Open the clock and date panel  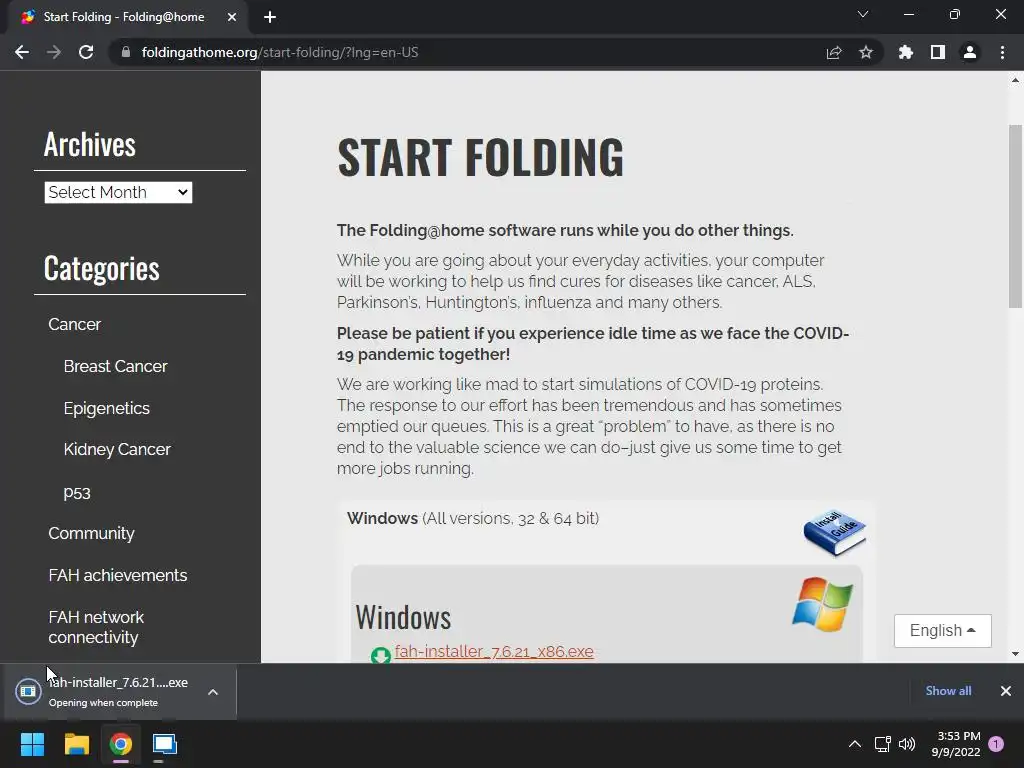[956, 744]
